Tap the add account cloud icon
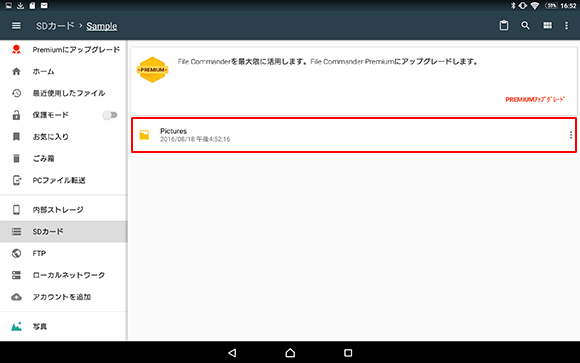 [x=16, y=297]
